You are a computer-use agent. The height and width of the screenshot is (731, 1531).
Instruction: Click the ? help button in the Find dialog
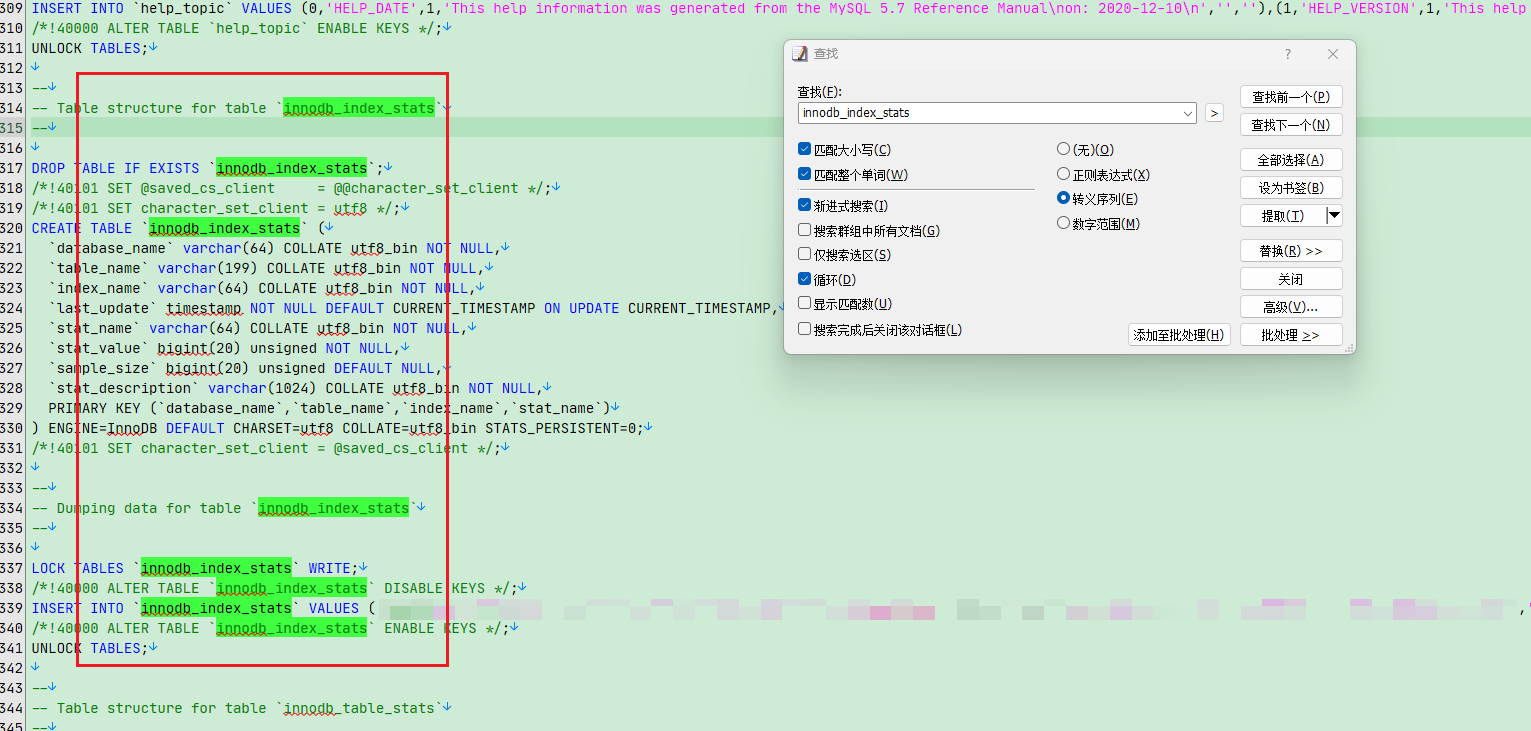[x=1288, y=54]
